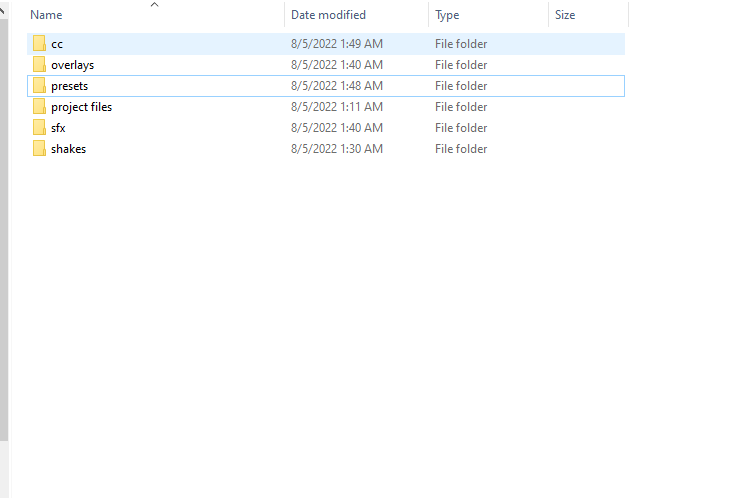Click the cc folder icon
Screen dimensions: 746x498
point(39,44)
